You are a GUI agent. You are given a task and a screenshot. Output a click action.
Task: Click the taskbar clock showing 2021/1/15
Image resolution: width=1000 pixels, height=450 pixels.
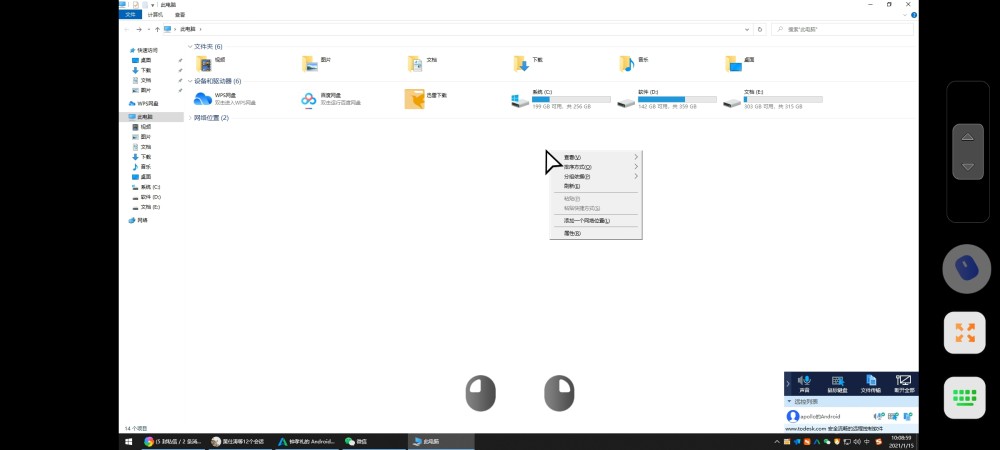901,441
